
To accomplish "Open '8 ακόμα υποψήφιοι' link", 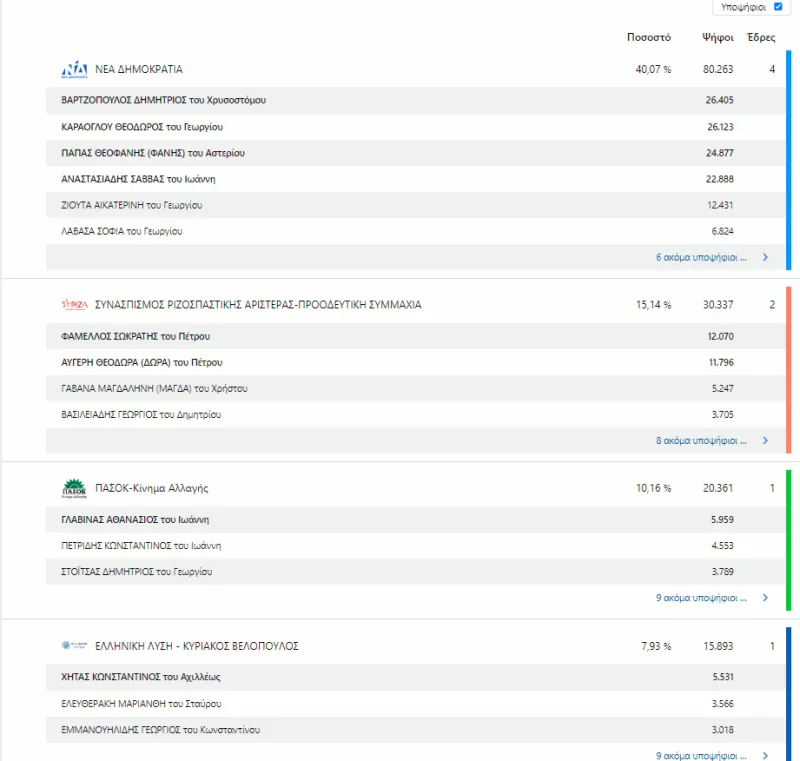I will [x=701, y=440].
